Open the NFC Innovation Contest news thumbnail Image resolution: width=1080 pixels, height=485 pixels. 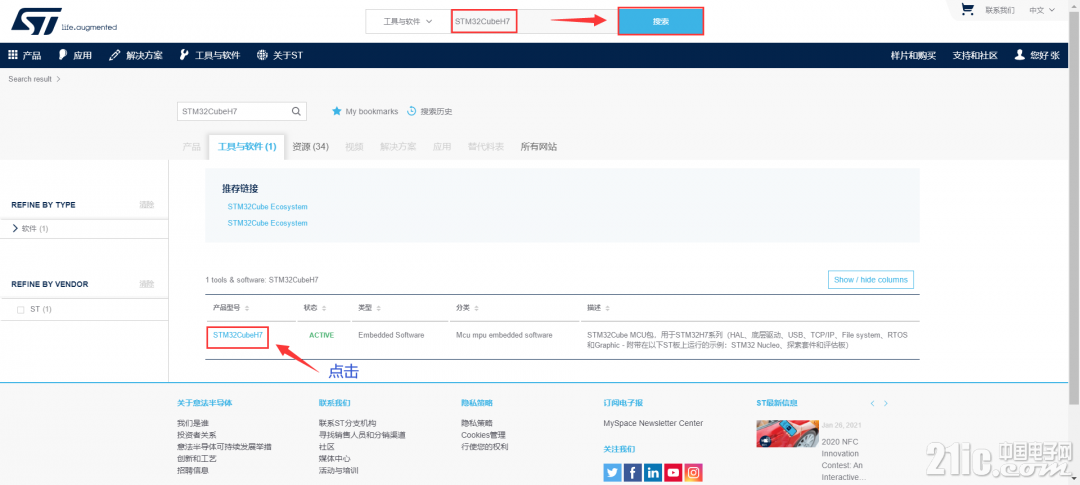[787, 434]
